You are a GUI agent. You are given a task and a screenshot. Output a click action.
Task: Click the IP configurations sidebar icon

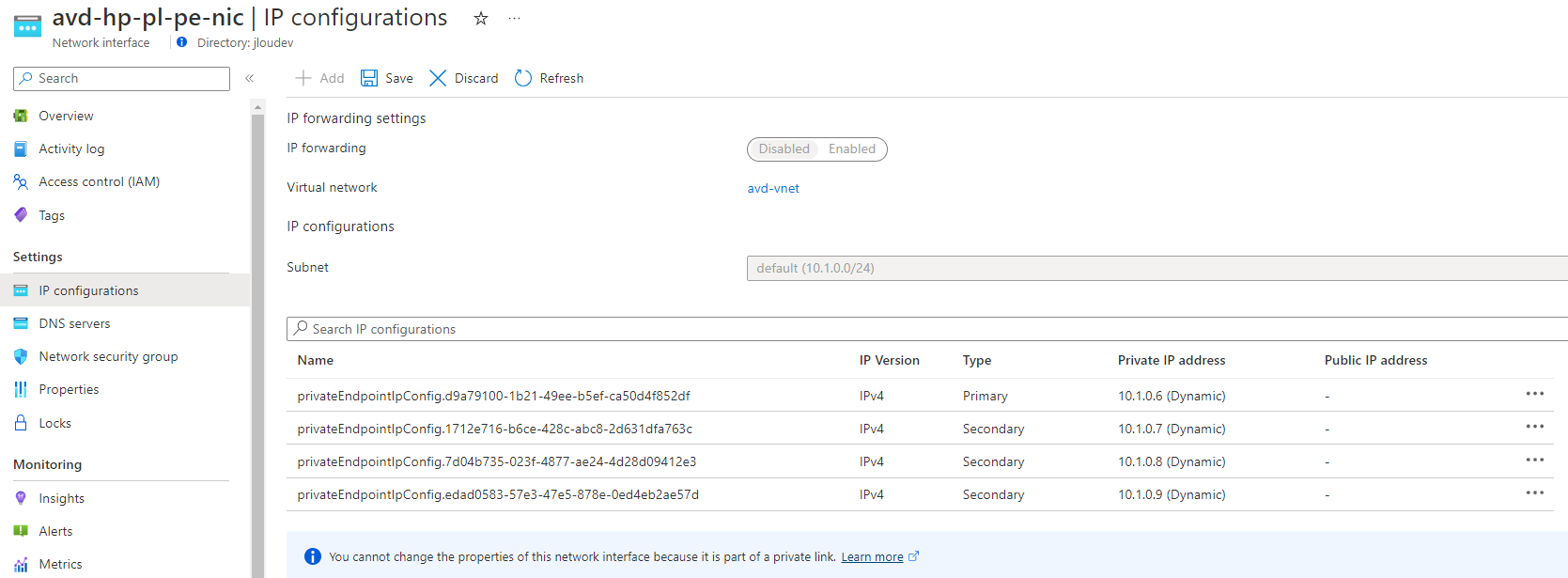tap(21, 290)
